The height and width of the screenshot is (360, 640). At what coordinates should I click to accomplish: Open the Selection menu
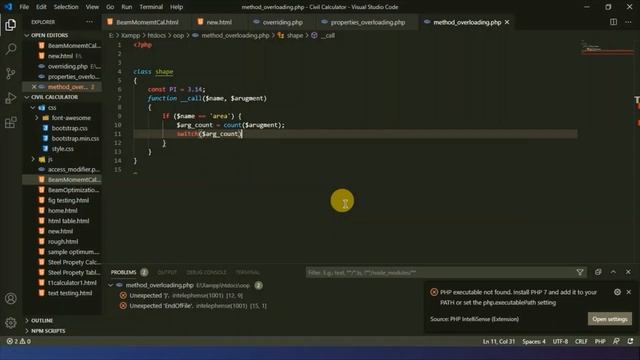click(66, 7)
